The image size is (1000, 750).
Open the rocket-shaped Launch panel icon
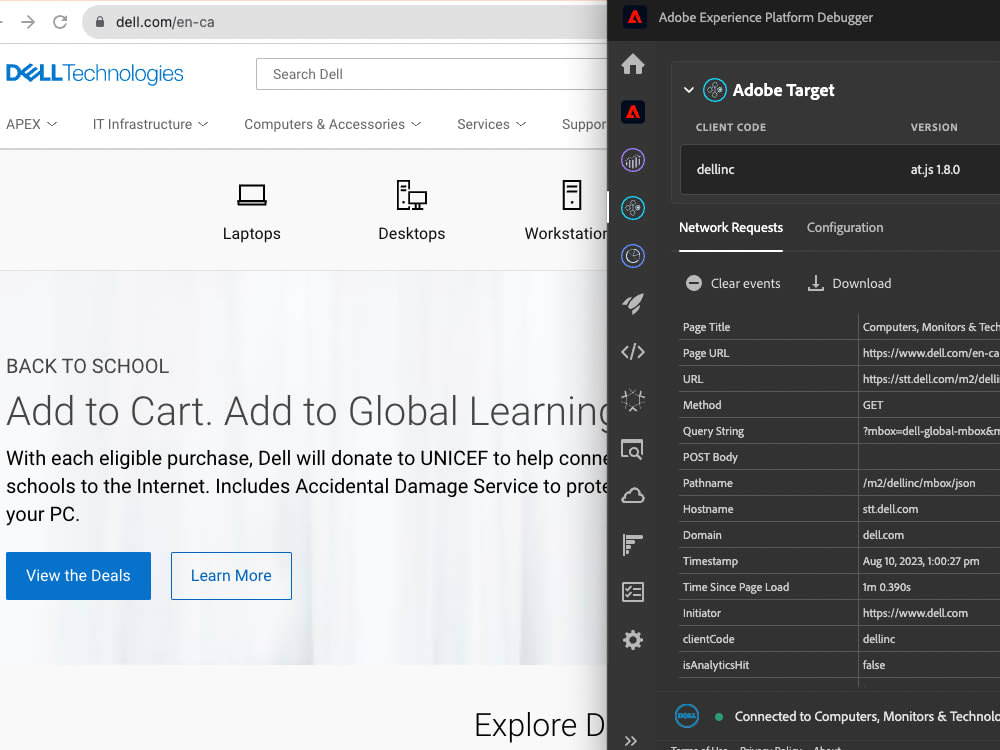click(x=632, y=303)
